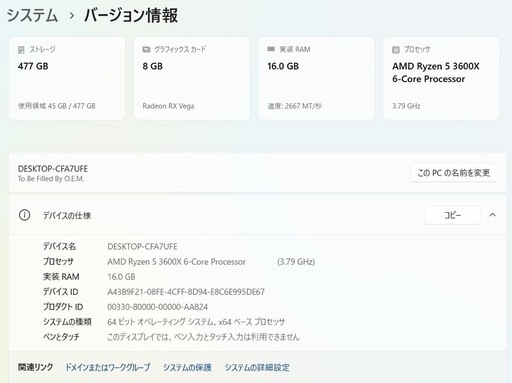Click この PC の名前を変更 button
The image size is (512, 383).
pyautogui.click(x=454, y=173)
